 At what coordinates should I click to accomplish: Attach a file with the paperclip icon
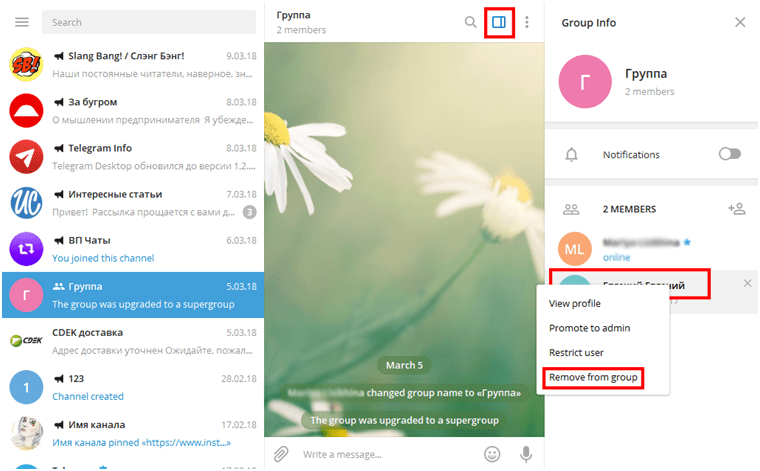tap(281, 454)
